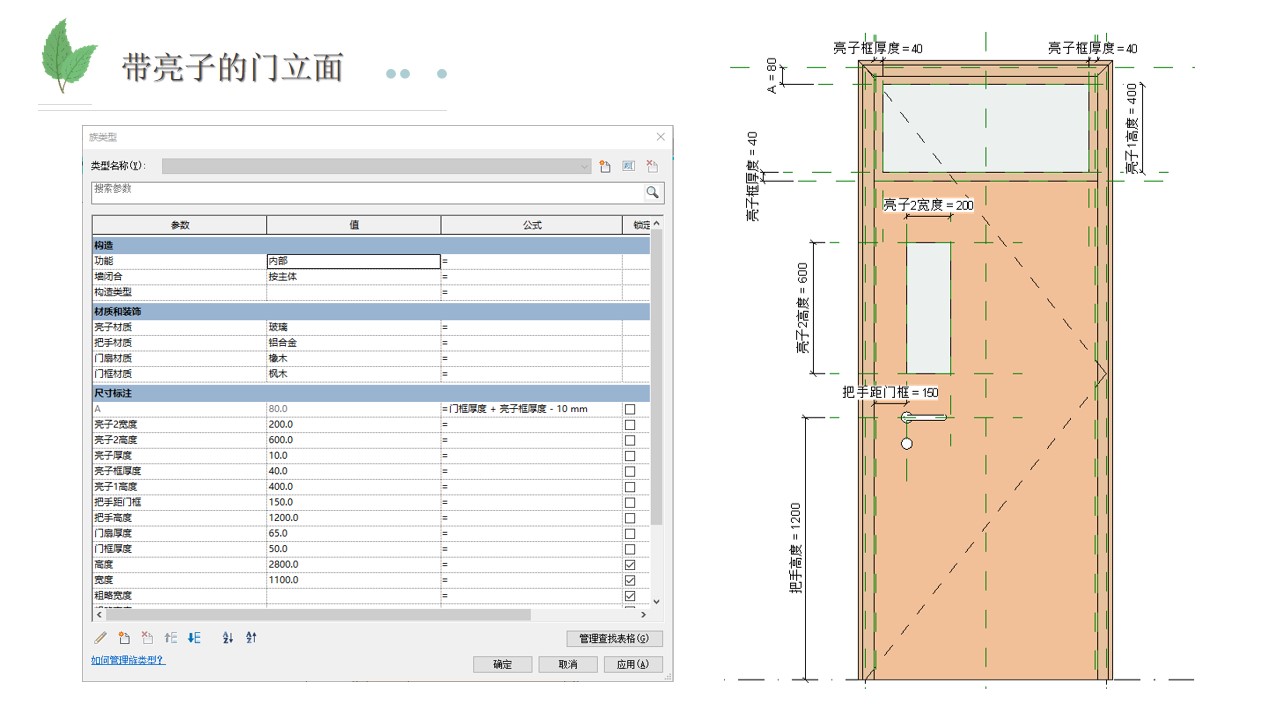Click the 把手高度 = 1200 dimension label

tap(796, 548)
